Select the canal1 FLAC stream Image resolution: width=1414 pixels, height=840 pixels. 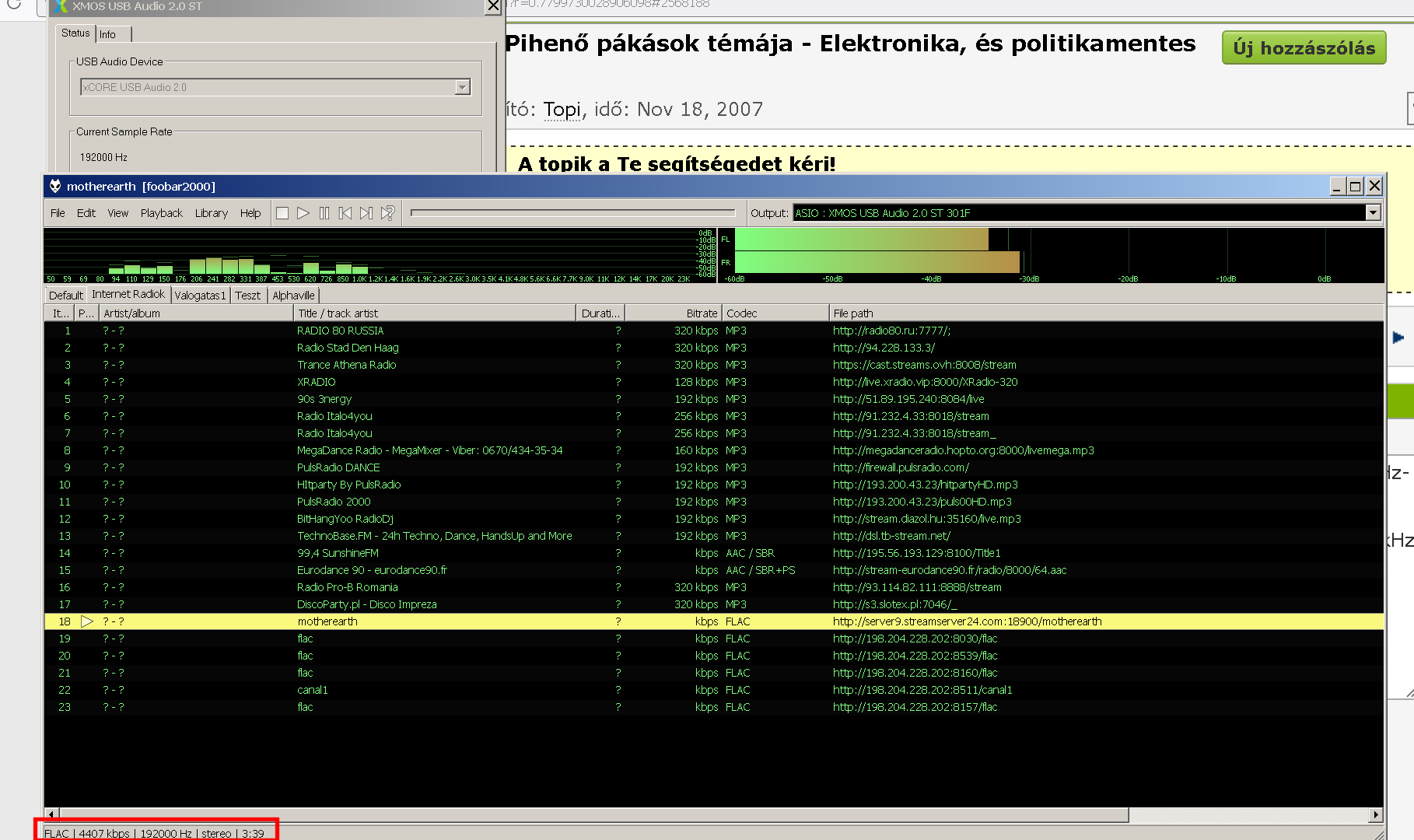tap(713, 690)
